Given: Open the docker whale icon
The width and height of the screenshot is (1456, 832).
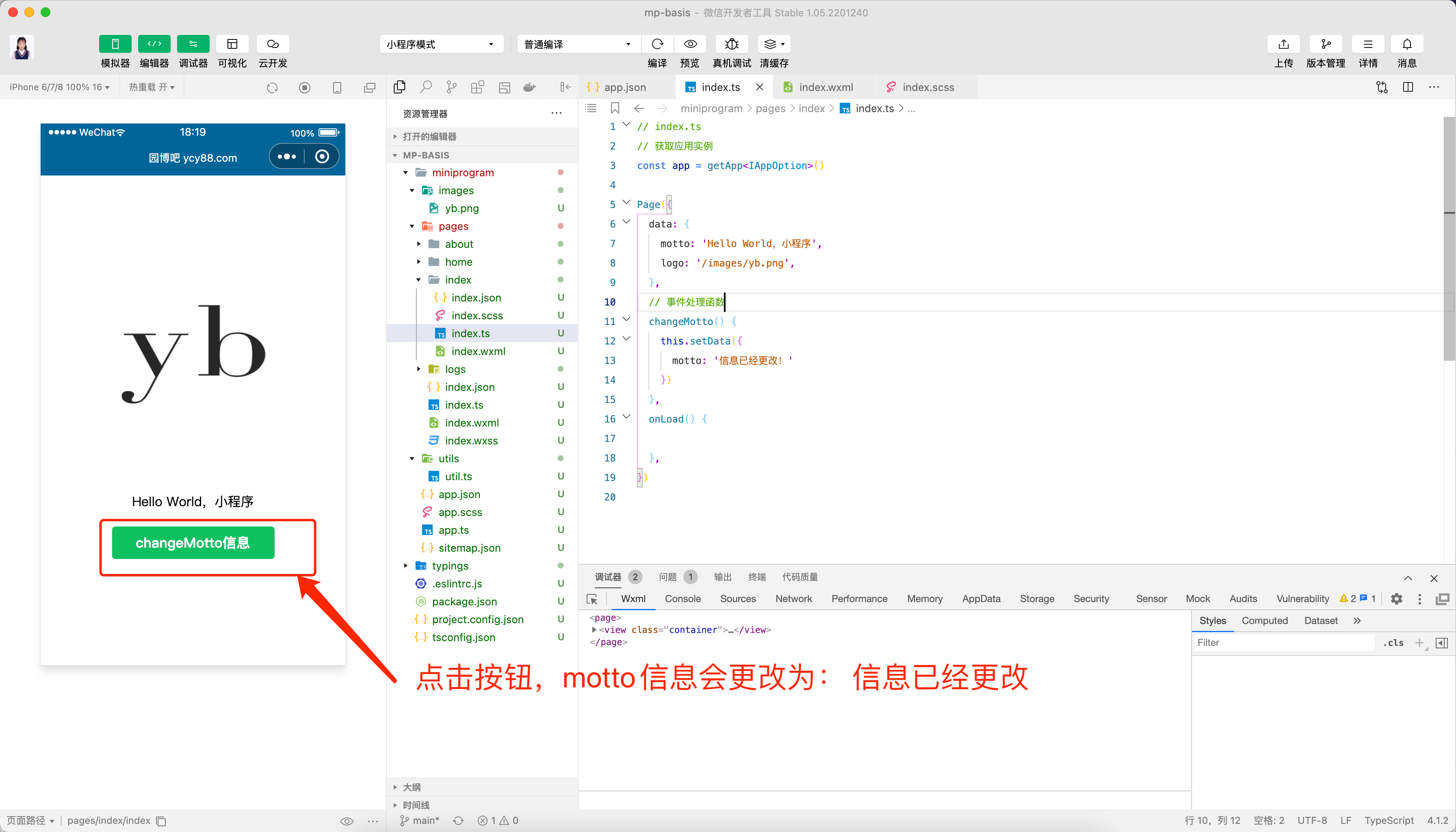Looking at the screenshot, I should pos(530,87).
